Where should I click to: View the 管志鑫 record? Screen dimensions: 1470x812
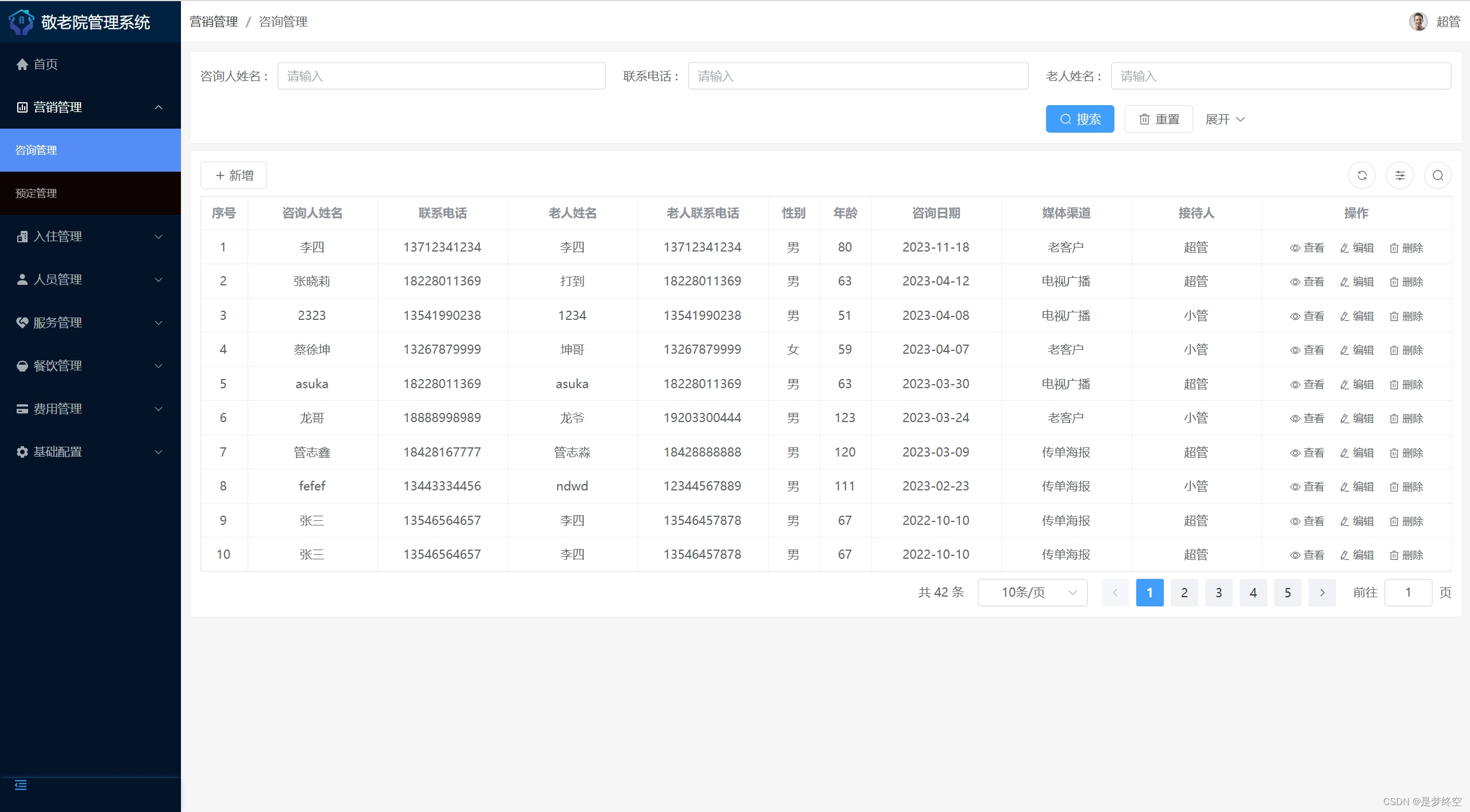[1307, 453]
